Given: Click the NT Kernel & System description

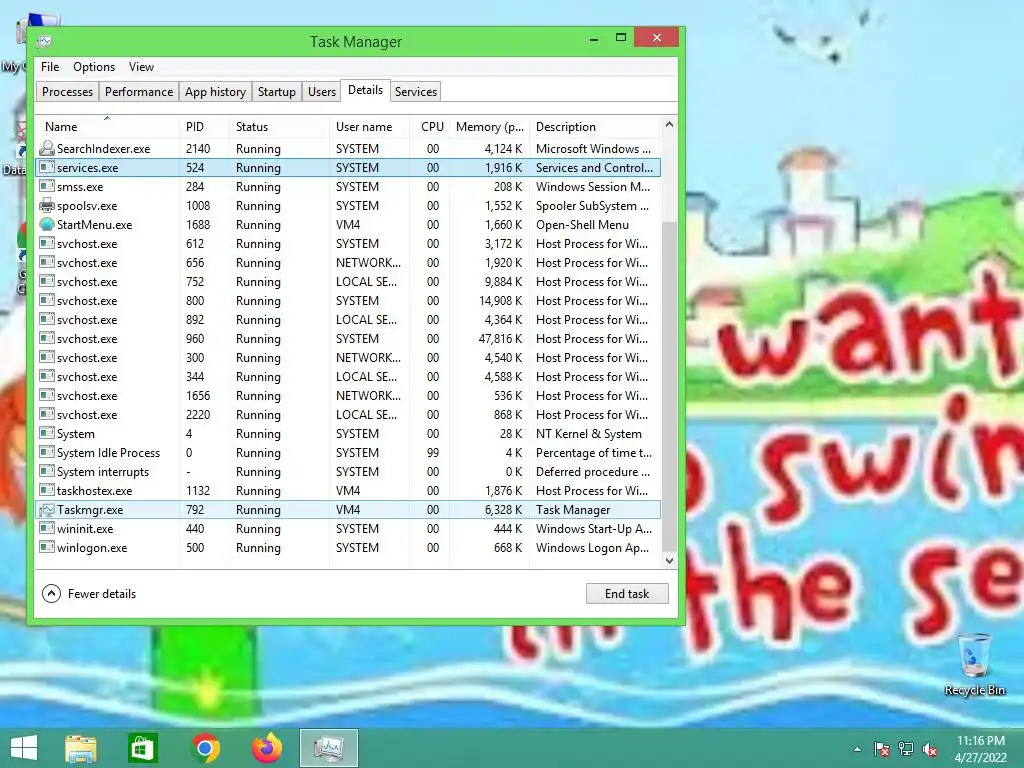Looking at the screenshot, I should (588, 434).
